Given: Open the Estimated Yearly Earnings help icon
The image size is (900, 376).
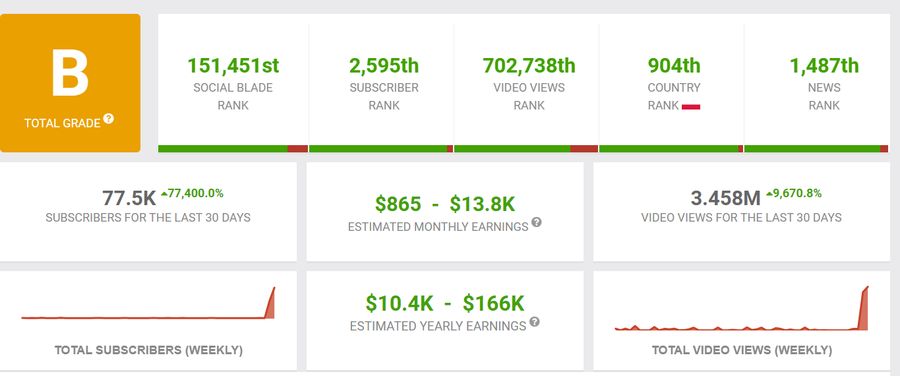Looking at the screenshot, I should click(x=534, y=321).
